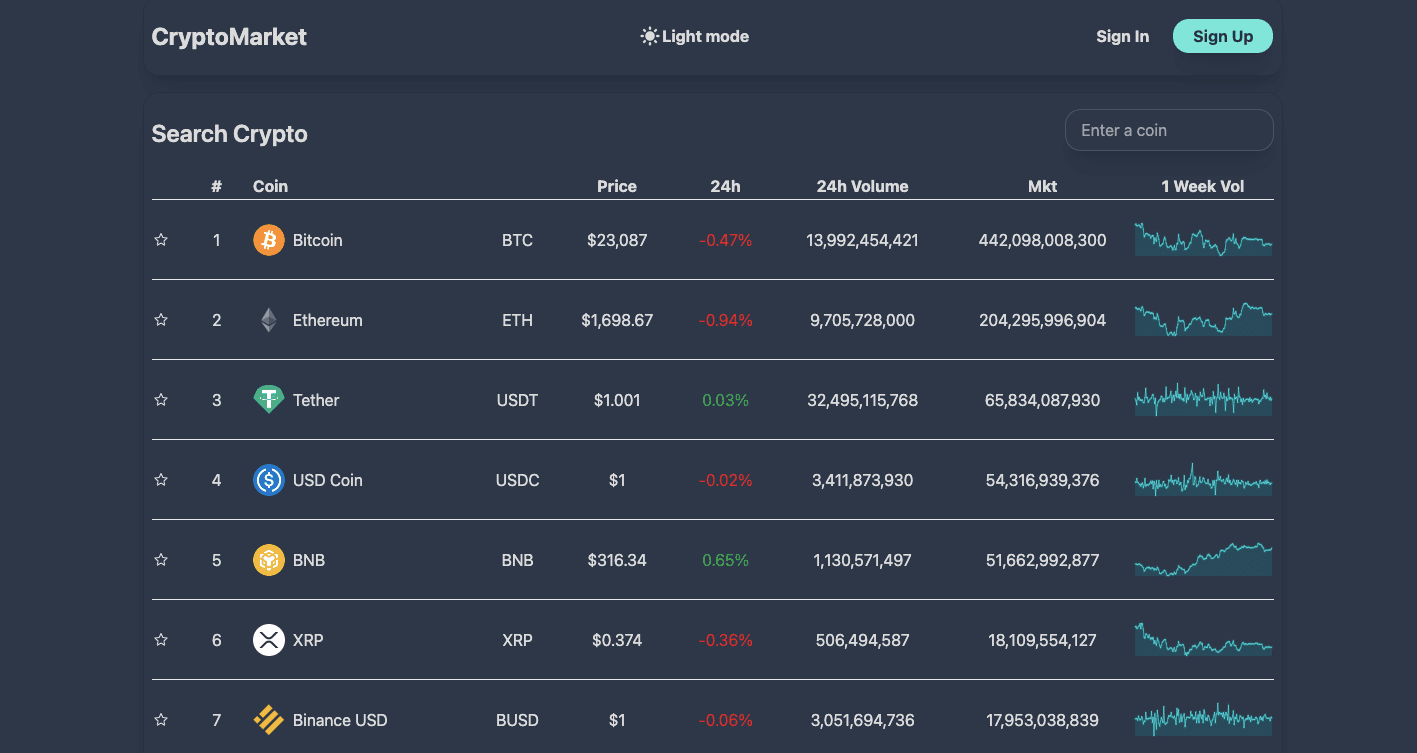Click the Price column header
Screen dimensions: 1417x753
[x=617, y=186]
